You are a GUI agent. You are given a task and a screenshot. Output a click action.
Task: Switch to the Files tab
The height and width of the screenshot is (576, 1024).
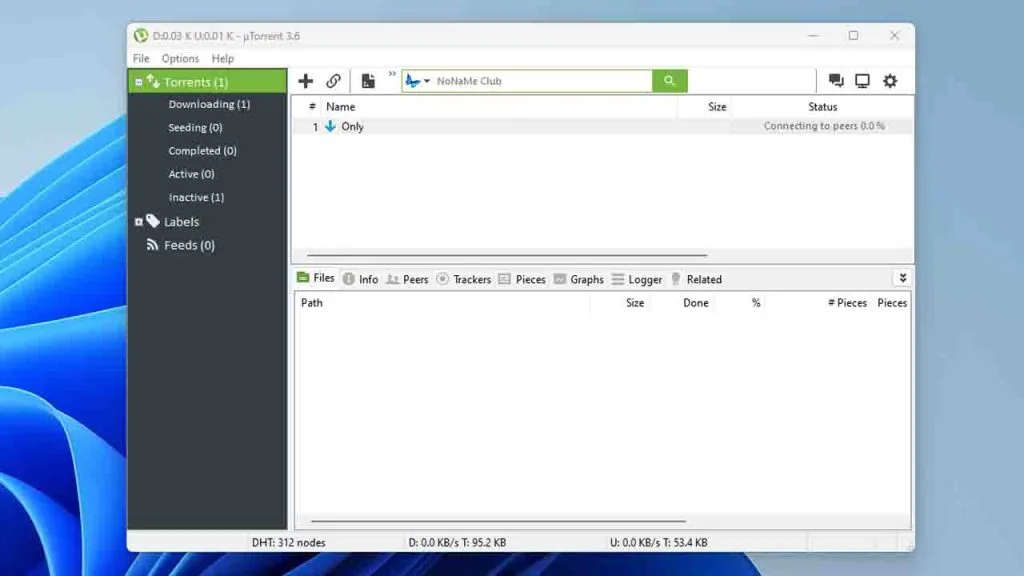point(316,278)
